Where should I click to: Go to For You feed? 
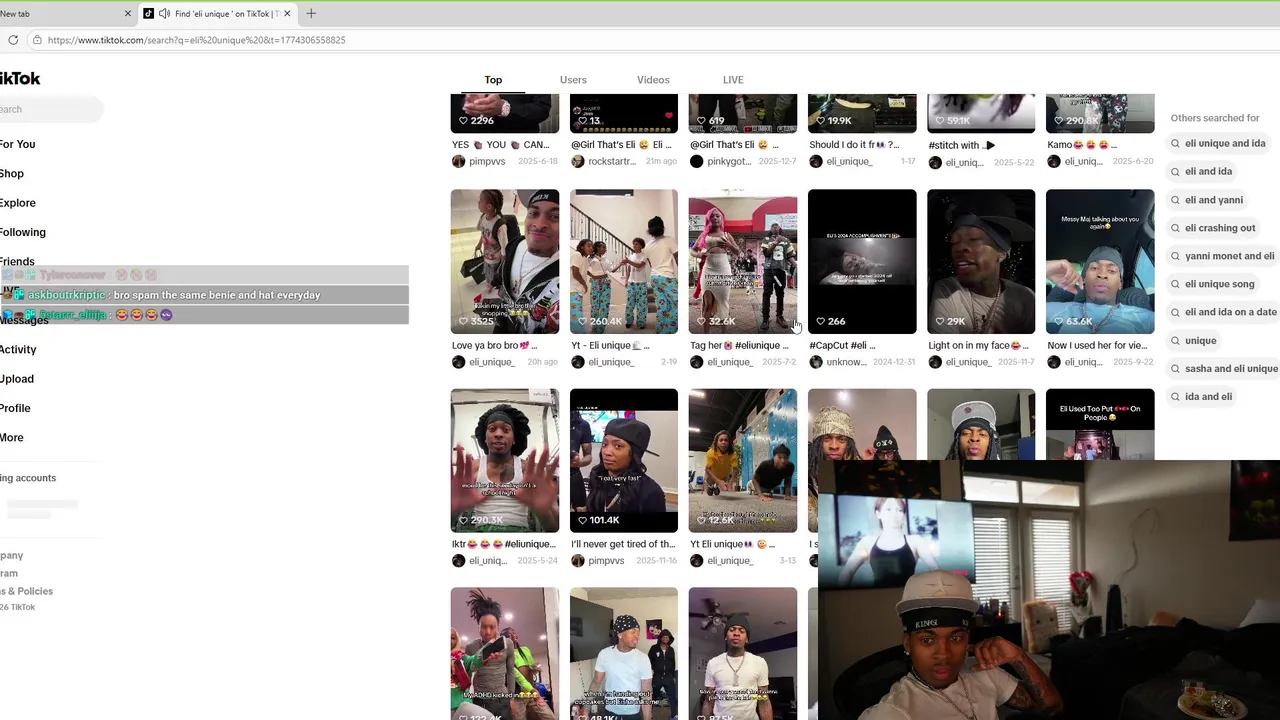point(17,144)
